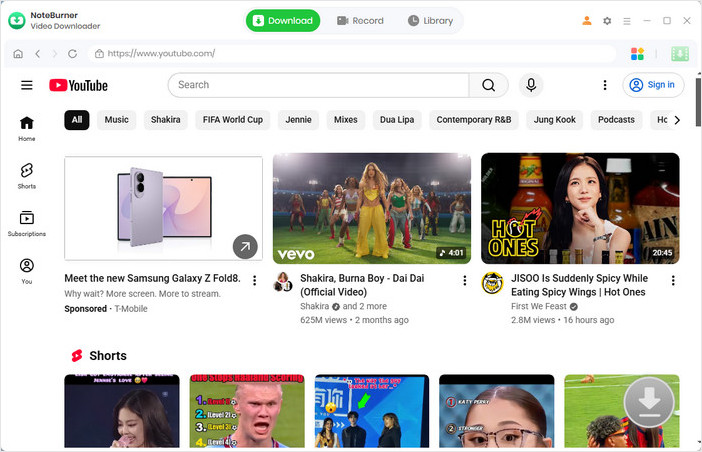Open YouTube settings three-dot menu
Image resolution: width=702 pixels, height=452 pixels.
605,85
